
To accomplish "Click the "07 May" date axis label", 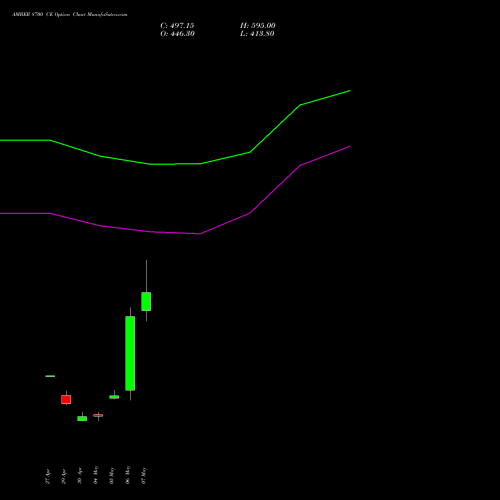I will tap(144, 475).
